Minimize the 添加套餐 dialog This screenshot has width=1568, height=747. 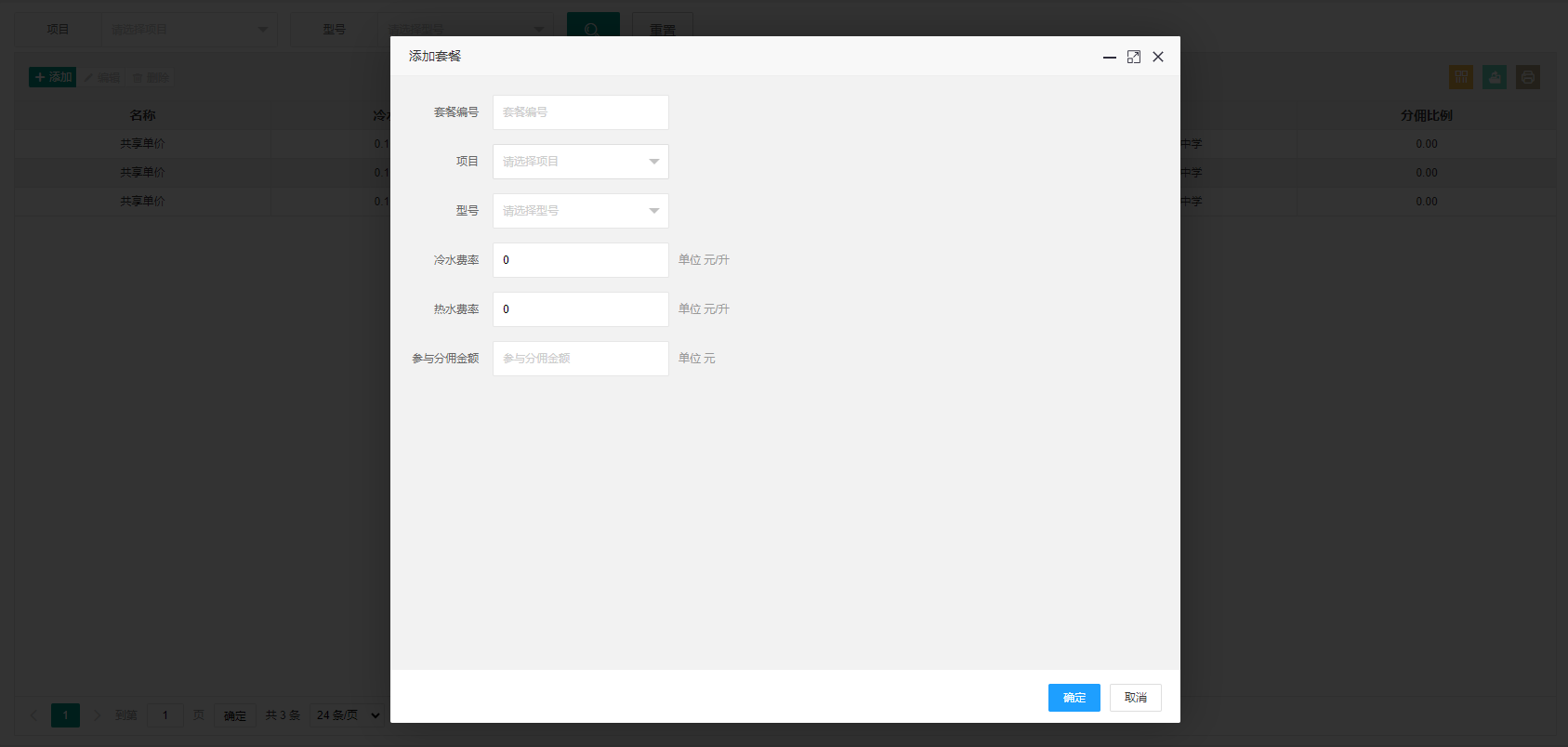point(1110,57)
